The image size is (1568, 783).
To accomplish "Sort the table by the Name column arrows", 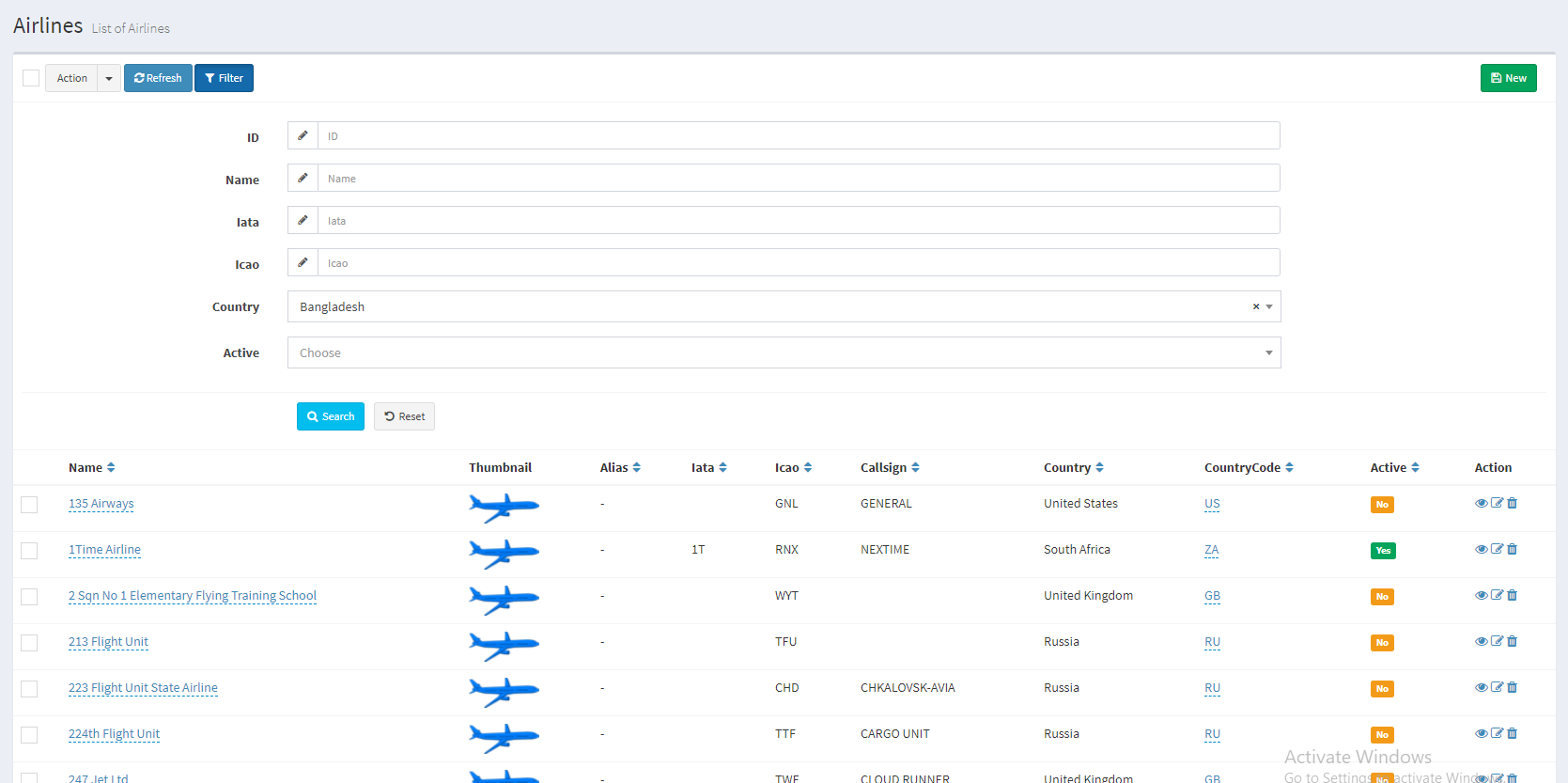I will coord(111,468).
